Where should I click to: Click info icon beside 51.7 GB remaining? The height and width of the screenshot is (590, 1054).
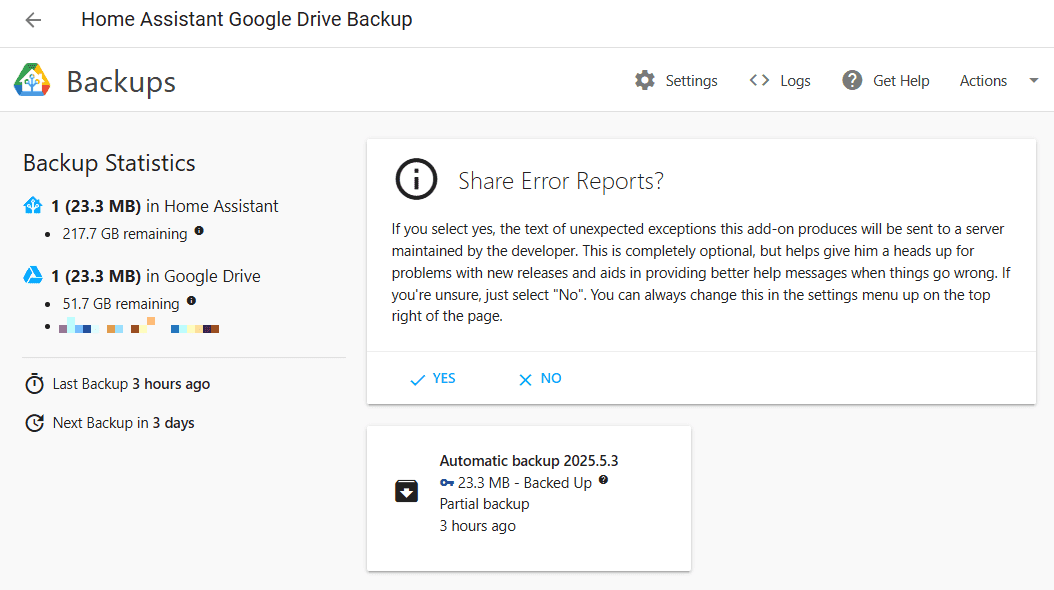192,300
